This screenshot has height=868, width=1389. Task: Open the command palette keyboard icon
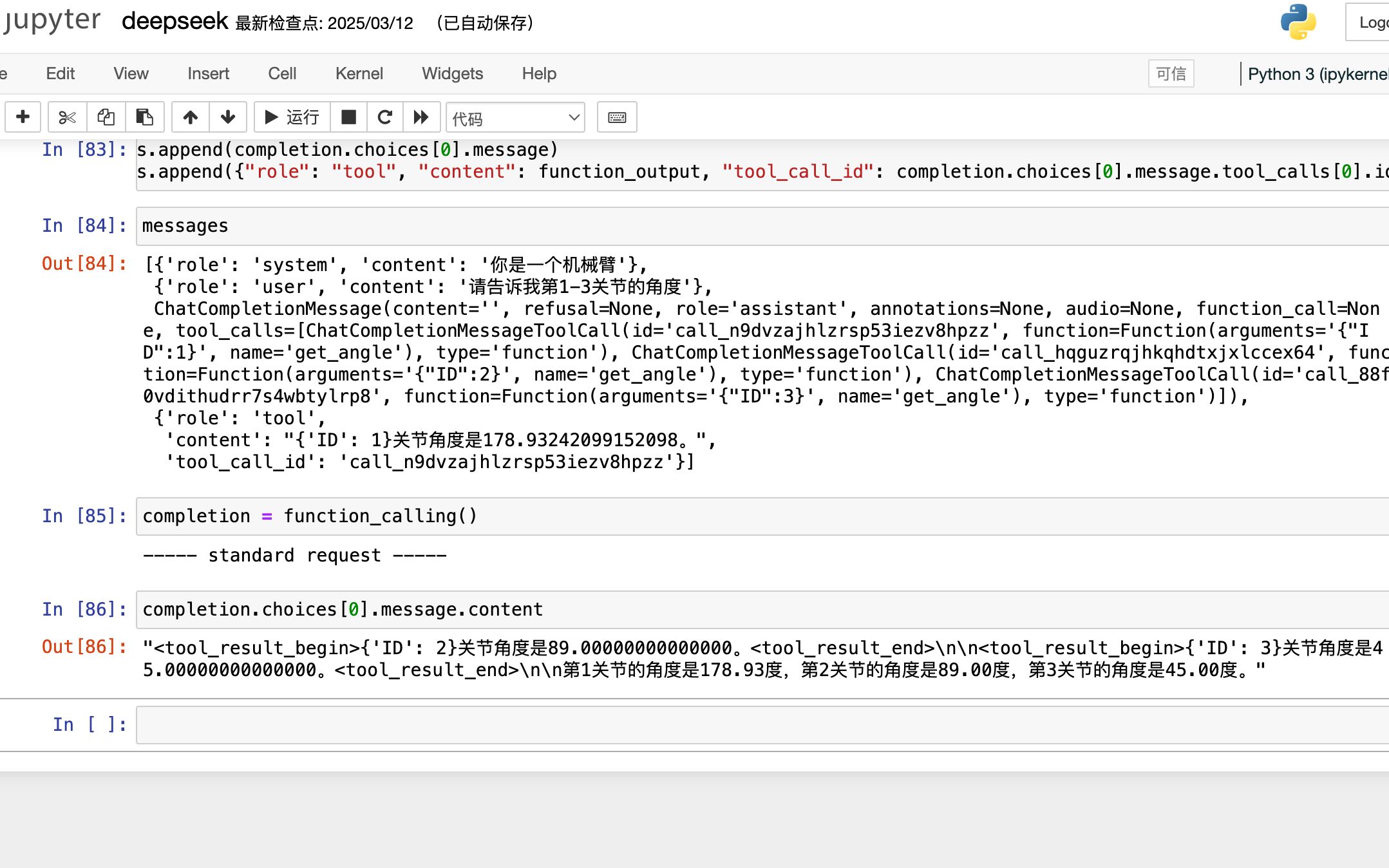click(x=616, y=117)
